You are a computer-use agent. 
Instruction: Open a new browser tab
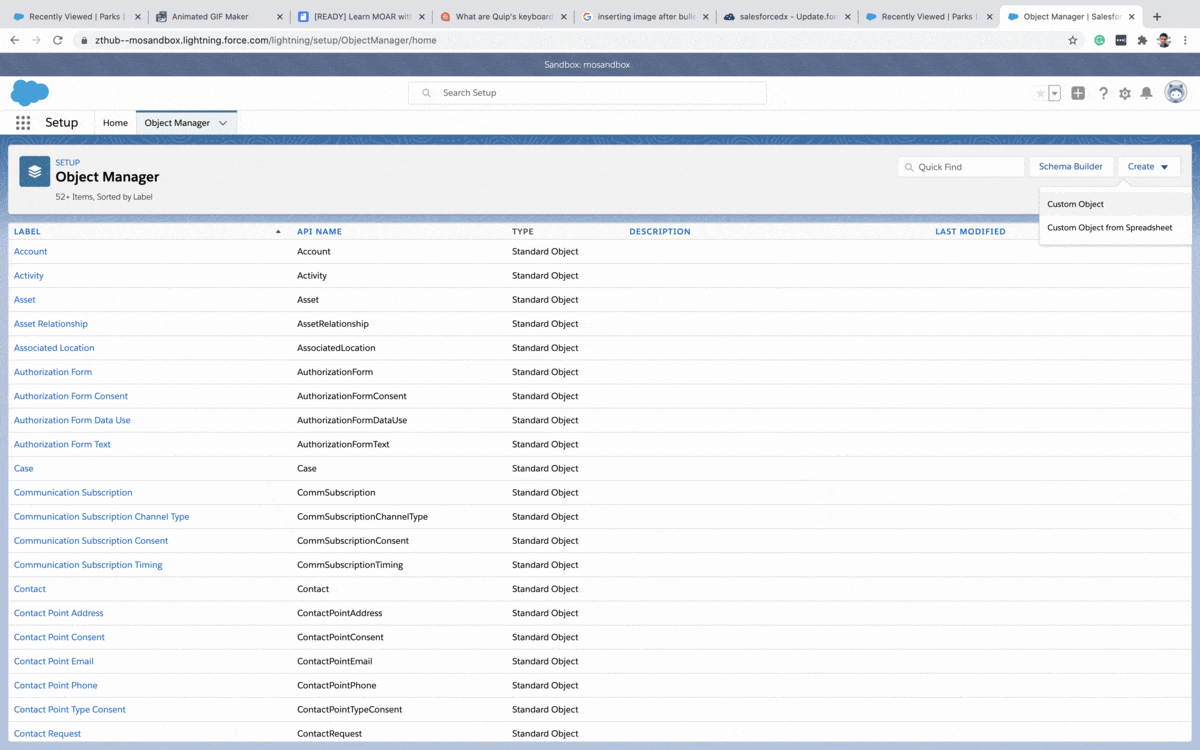click(1157, 16)
